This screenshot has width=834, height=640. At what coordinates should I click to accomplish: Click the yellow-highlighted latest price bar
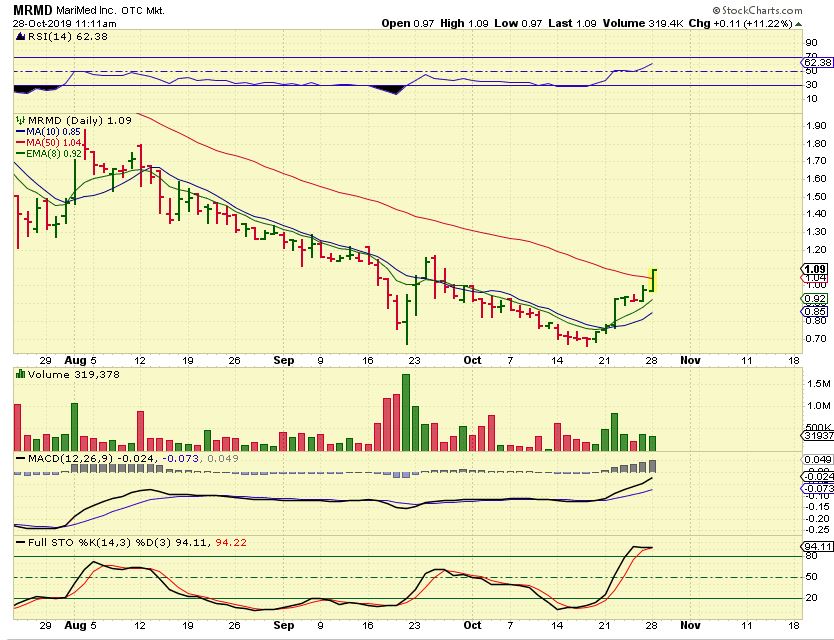[x=654, y=280]
